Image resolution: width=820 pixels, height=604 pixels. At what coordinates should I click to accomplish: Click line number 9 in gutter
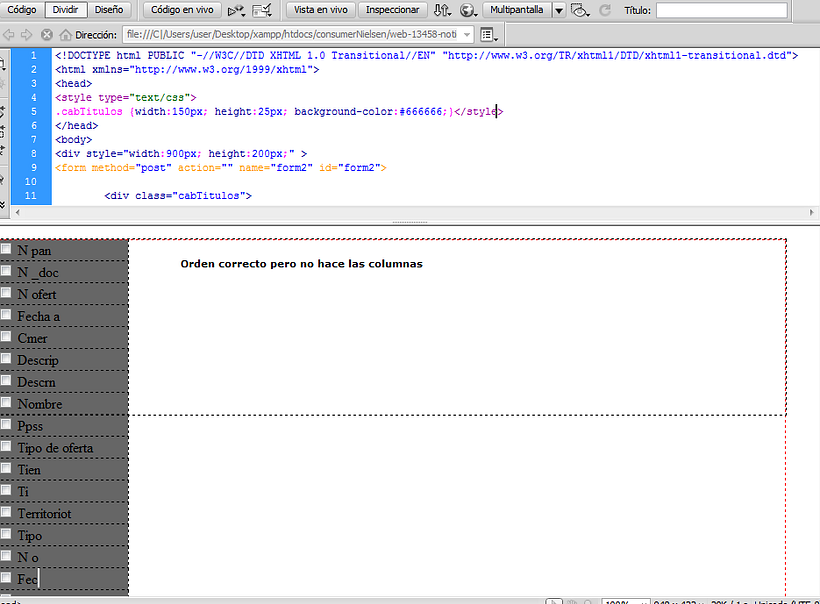(33, 168)
